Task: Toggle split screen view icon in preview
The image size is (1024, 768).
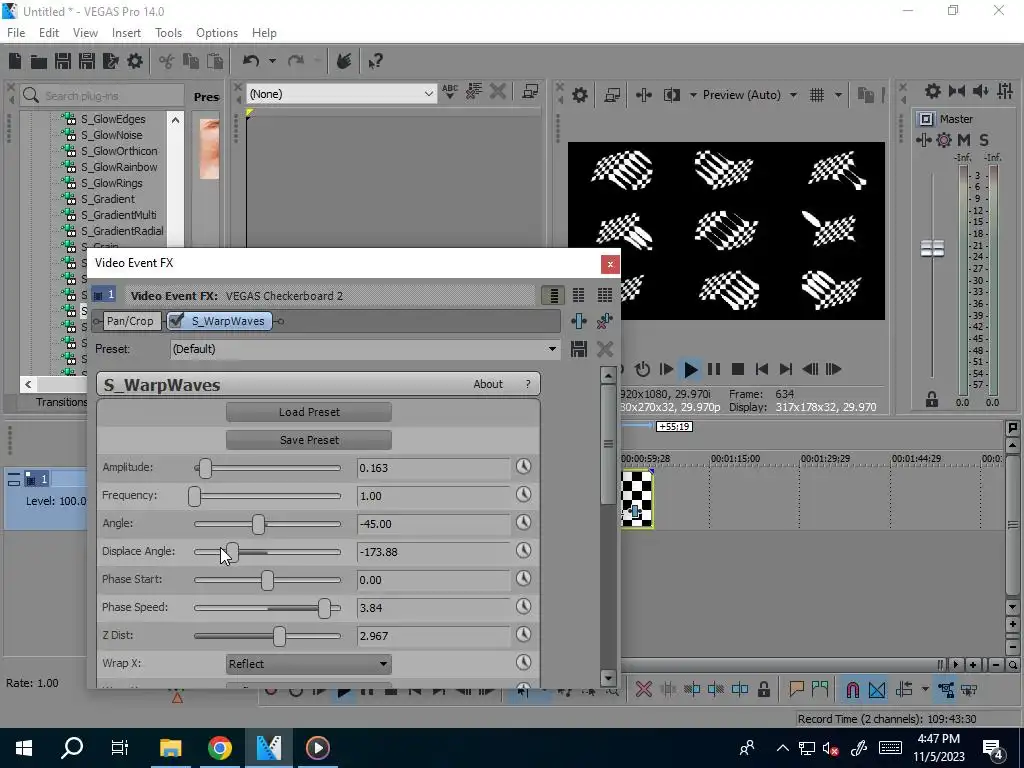Action: tap(671, 95)
